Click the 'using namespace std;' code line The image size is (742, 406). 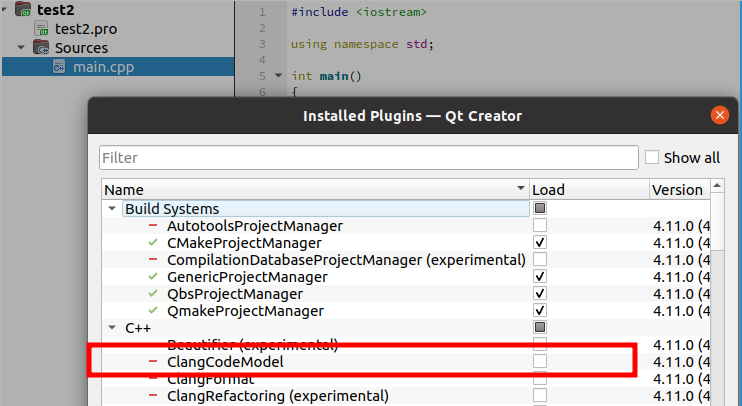(362, 44)
